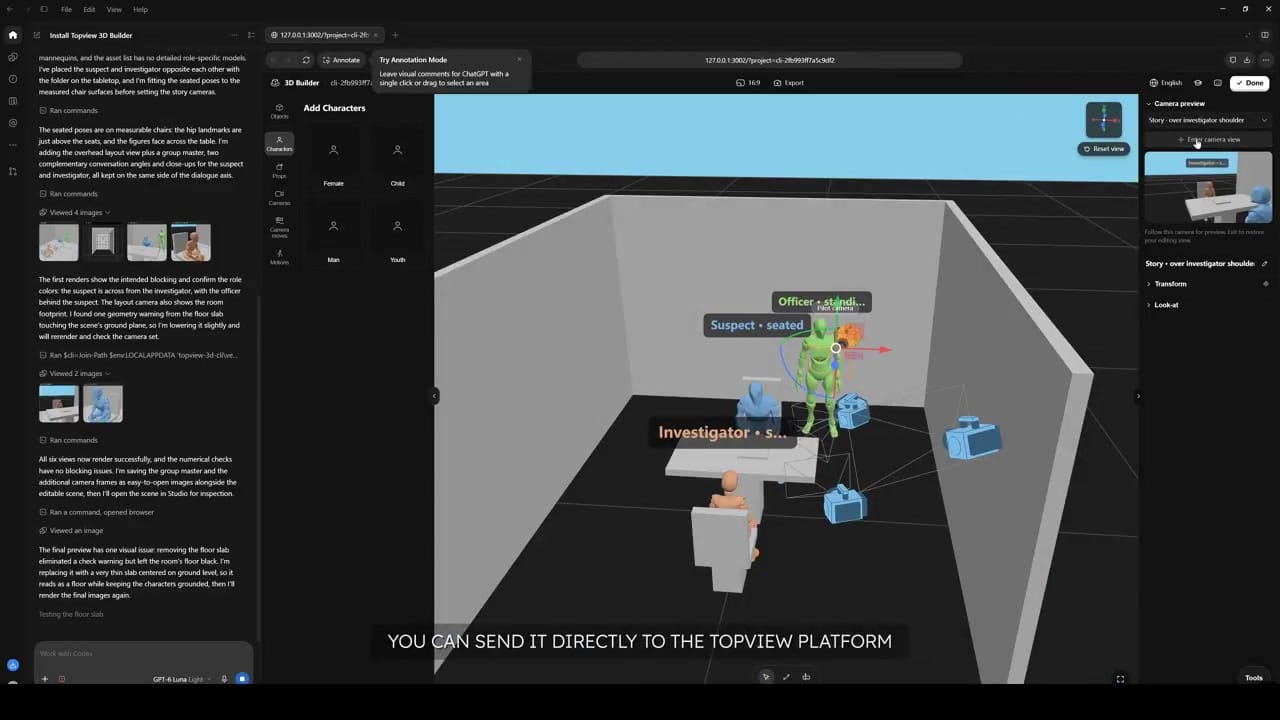Click the home icon in left sidebar
Screen dimensions: 1280x720
coord(13,35)
